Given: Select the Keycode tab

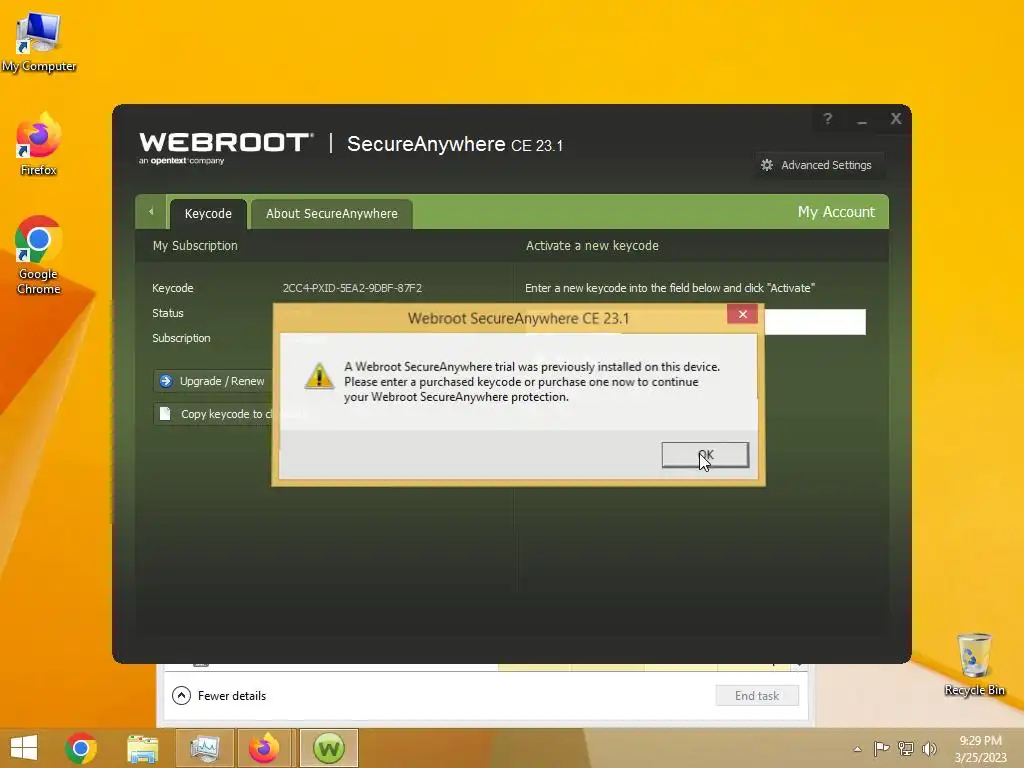Looking at the screenshot, I should (x=208, y=214).
